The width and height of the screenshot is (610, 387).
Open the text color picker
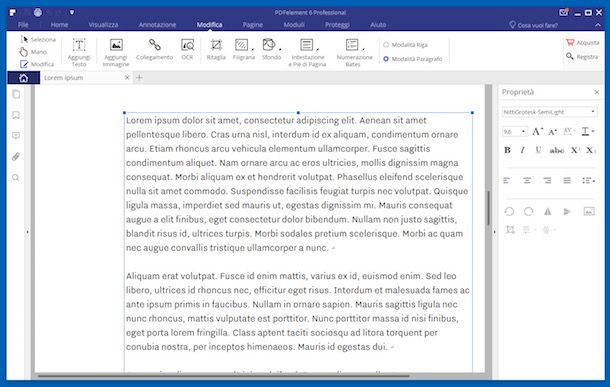click(x=587, y=131)
